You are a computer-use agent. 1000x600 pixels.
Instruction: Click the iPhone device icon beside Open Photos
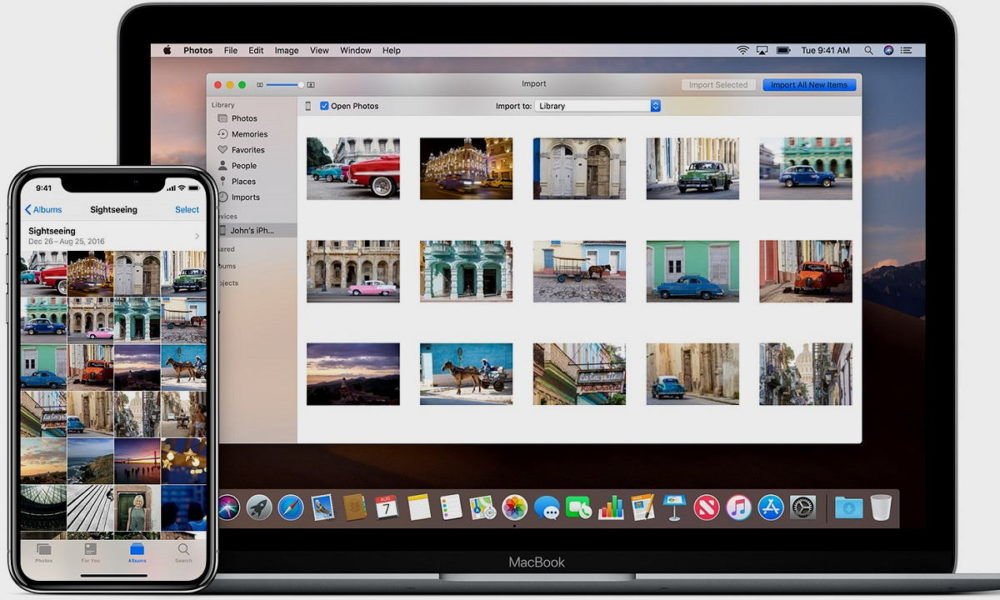pos(308,106)
